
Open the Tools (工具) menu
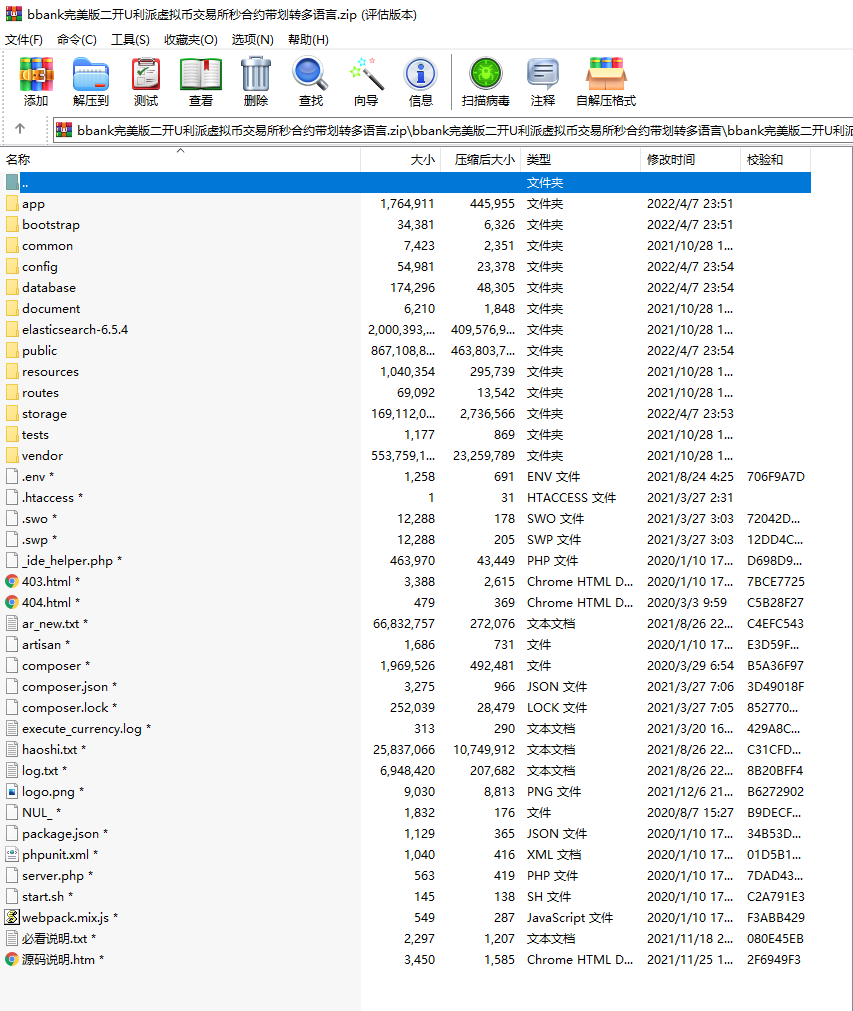coord(130,40)
